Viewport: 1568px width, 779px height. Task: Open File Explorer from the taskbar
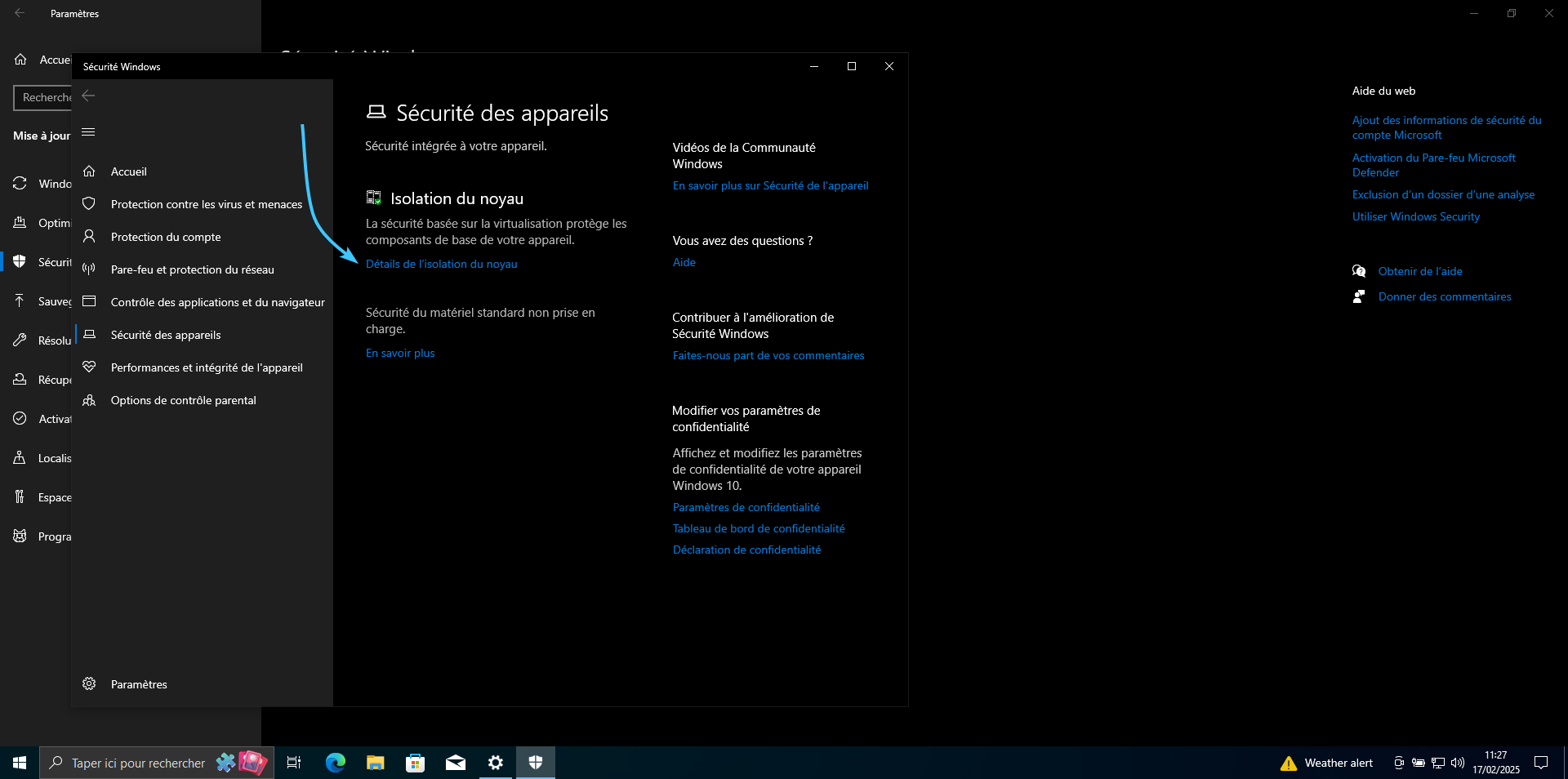(375, 763)
